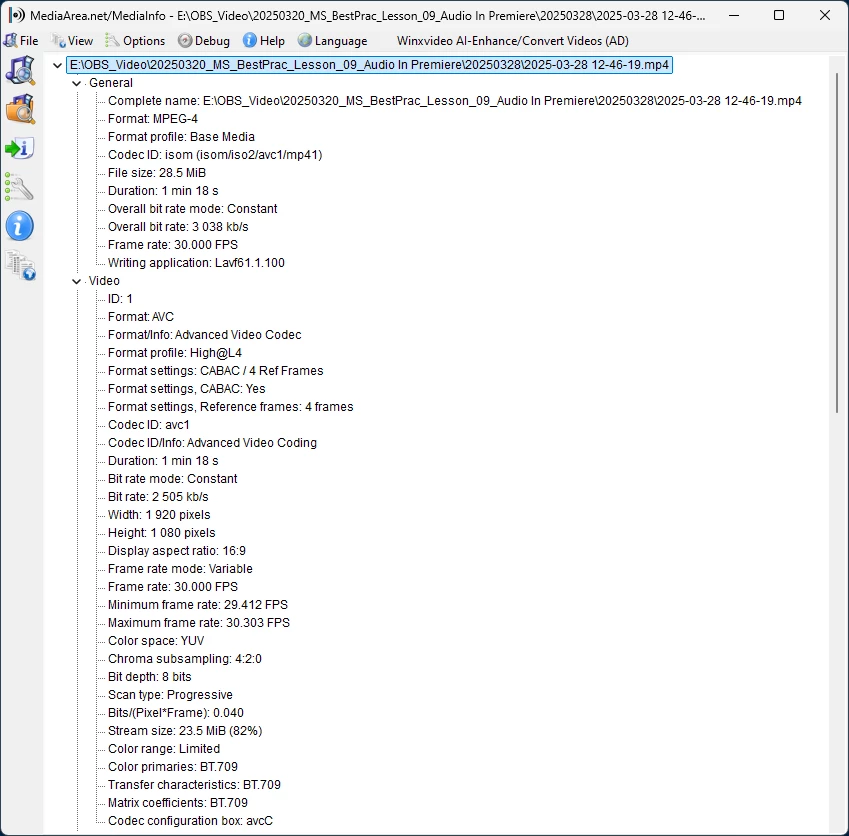
Task: Select 'Overall bit rate mode: Constant' row
Action: click(193, 208)
